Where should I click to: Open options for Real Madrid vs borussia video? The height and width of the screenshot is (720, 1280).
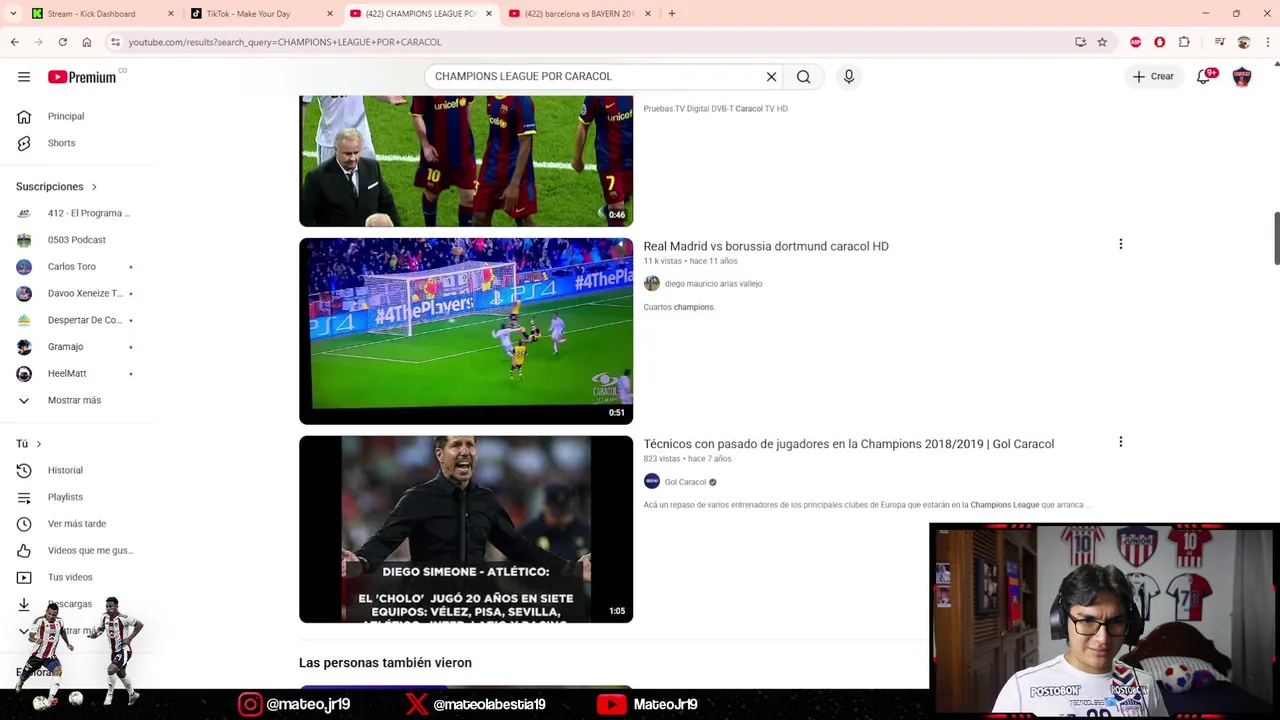(x=1121, y=244)
